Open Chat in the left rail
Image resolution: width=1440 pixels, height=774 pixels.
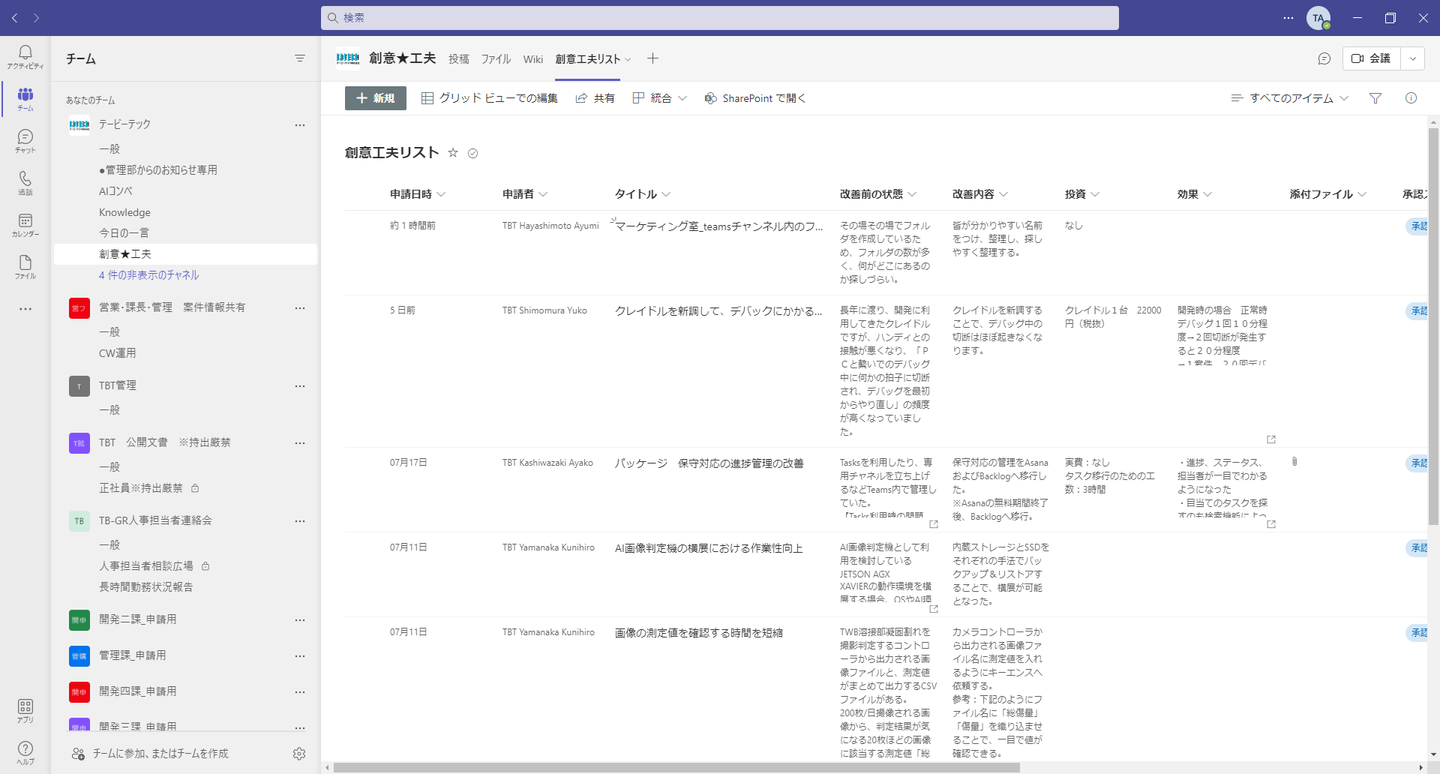tap(25, 141)
